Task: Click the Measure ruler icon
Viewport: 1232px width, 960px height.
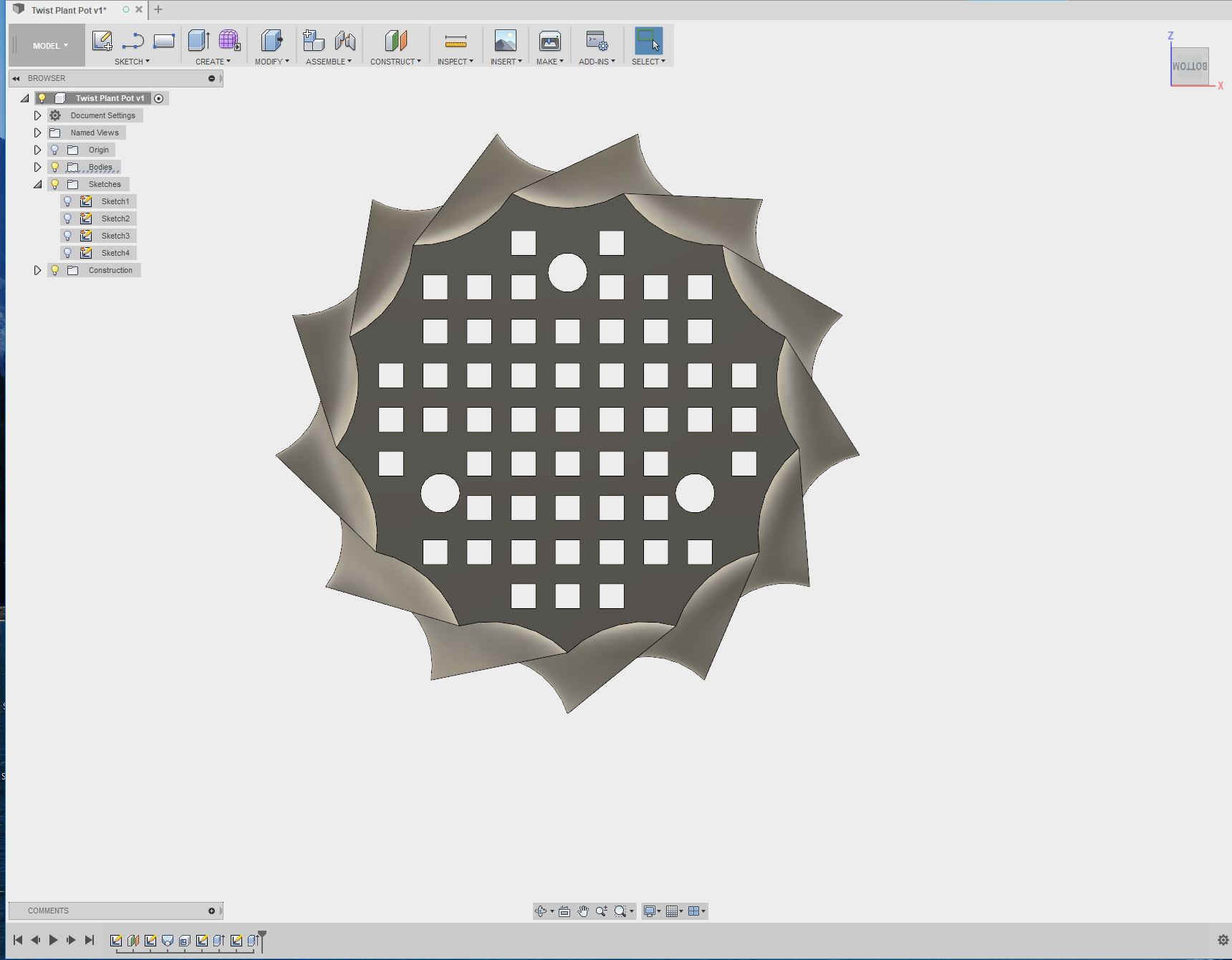Action: pyautogui.click(x=456, y=41)
